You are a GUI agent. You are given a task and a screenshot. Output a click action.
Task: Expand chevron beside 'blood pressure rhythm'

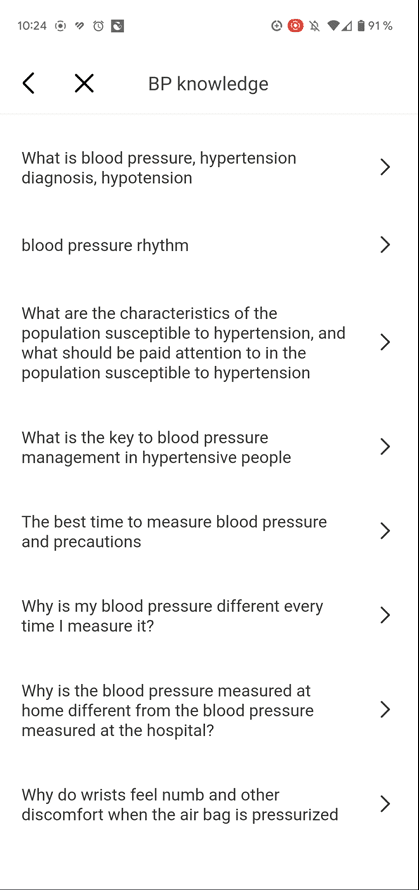[x=385, y=245]
